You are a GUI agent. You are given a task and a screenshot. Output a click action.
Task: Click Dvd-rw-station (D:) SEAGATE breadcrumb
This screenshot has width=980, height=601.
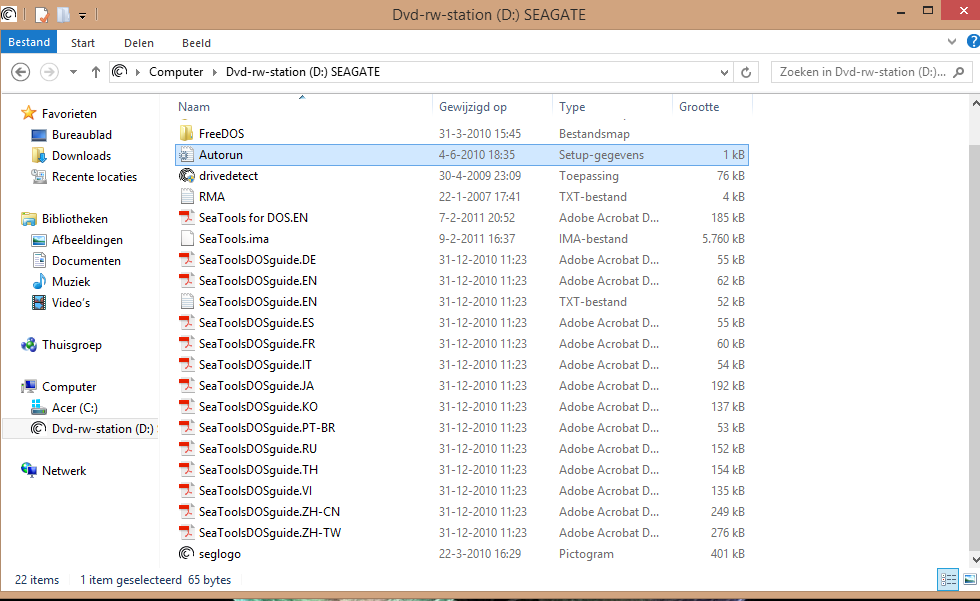tap(302, 72)
